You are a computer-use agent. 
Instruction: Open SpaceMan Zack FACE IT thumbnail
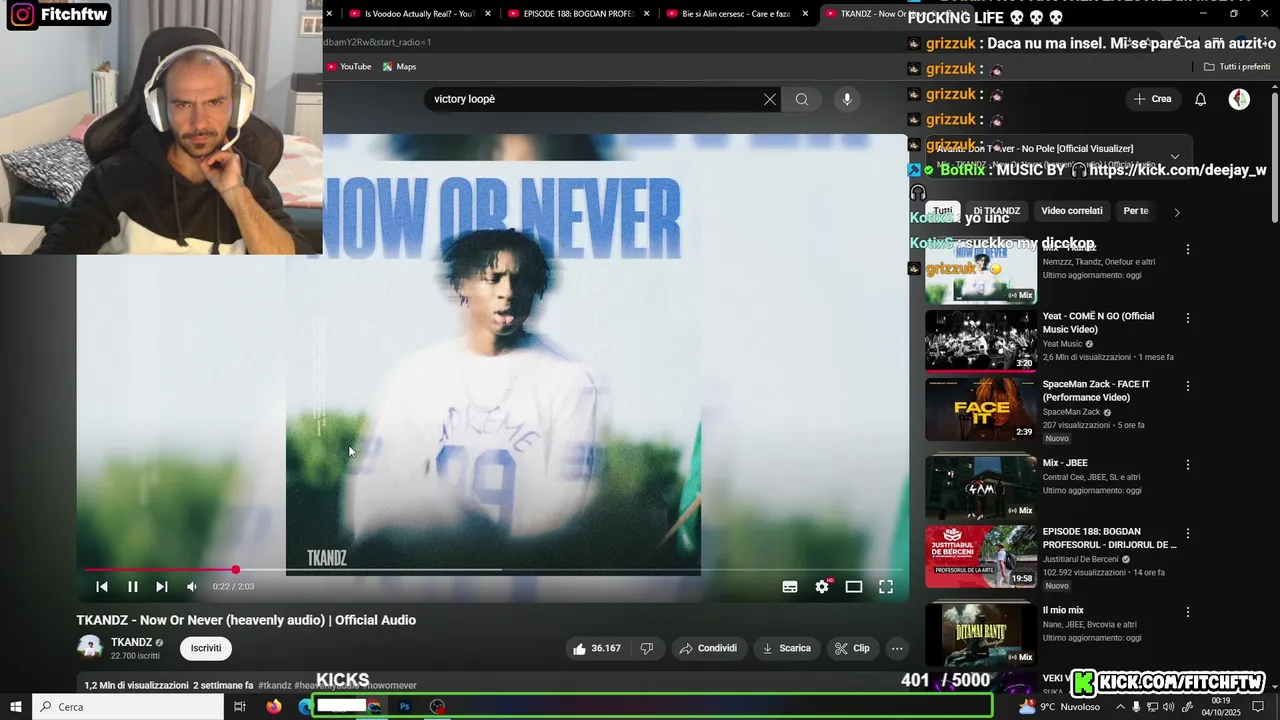981,409
